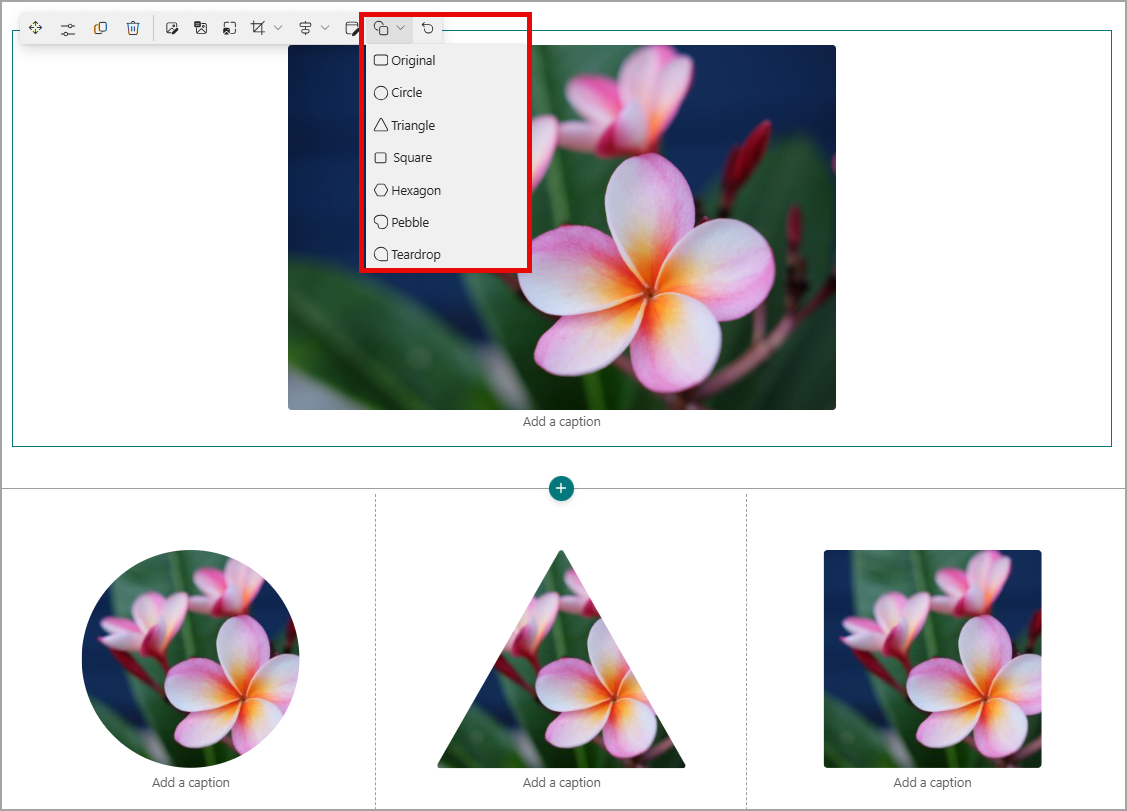Click the Crop tool icon
1127x811 pixels.
tap(258, 28)
